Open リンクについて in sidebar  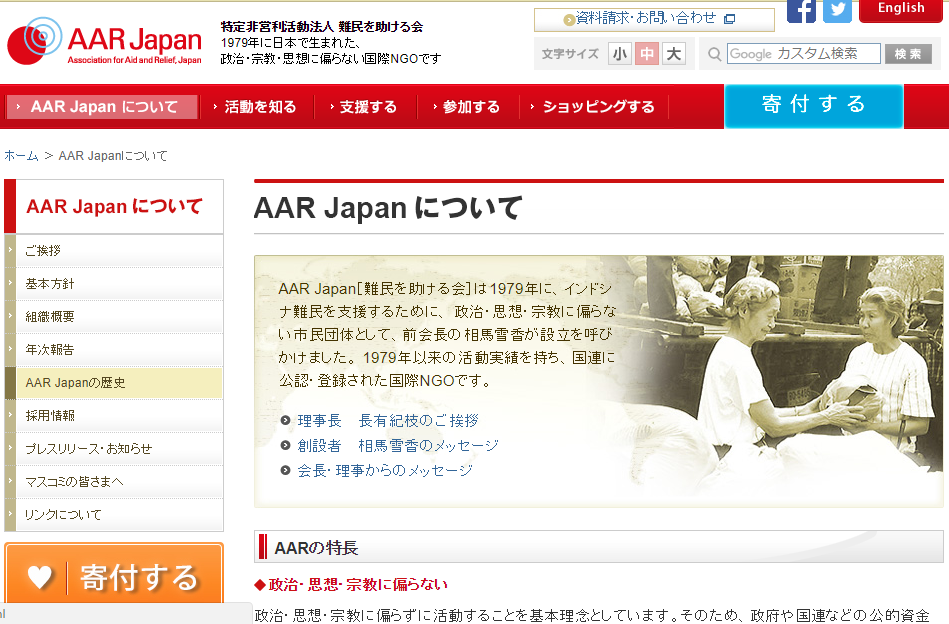[114, 515]
